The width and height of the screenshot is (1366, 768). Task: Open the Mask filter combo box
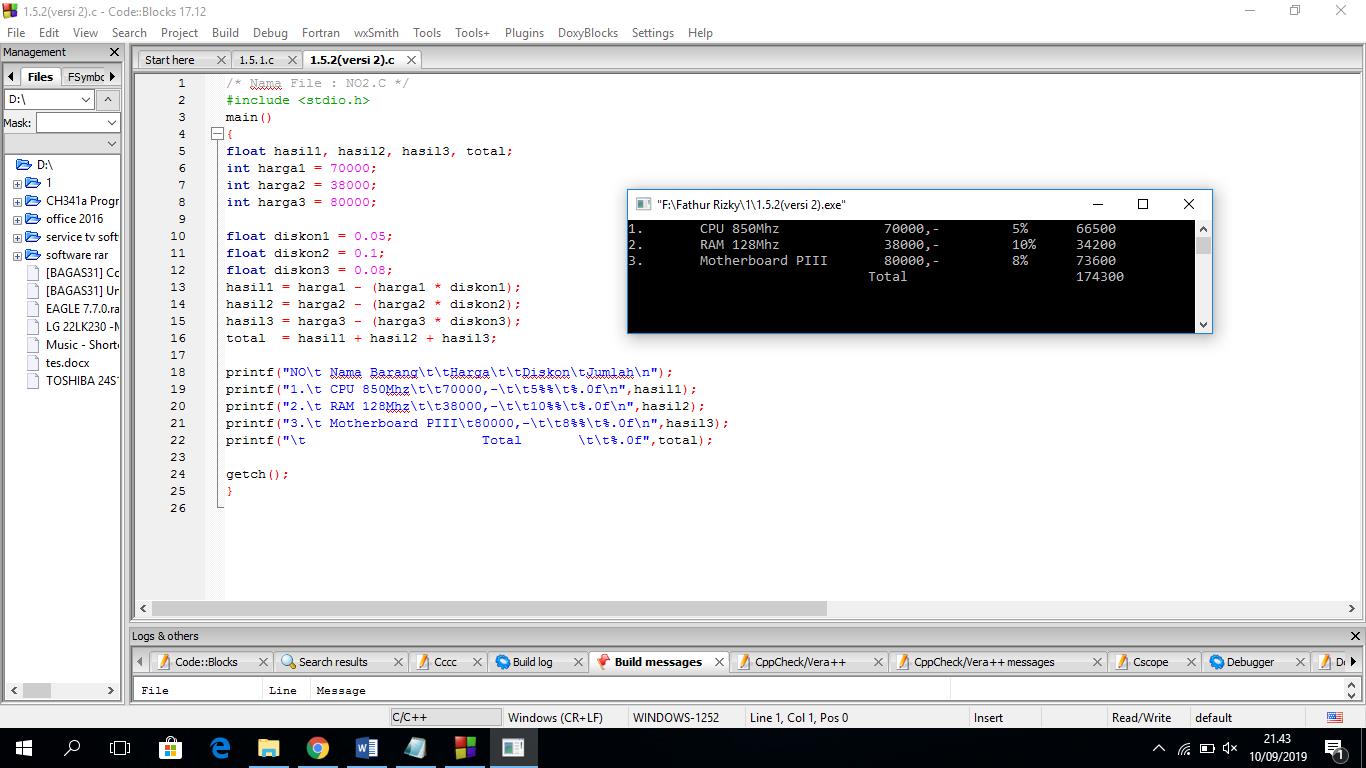pyautogui.click(x=77, y=122)
